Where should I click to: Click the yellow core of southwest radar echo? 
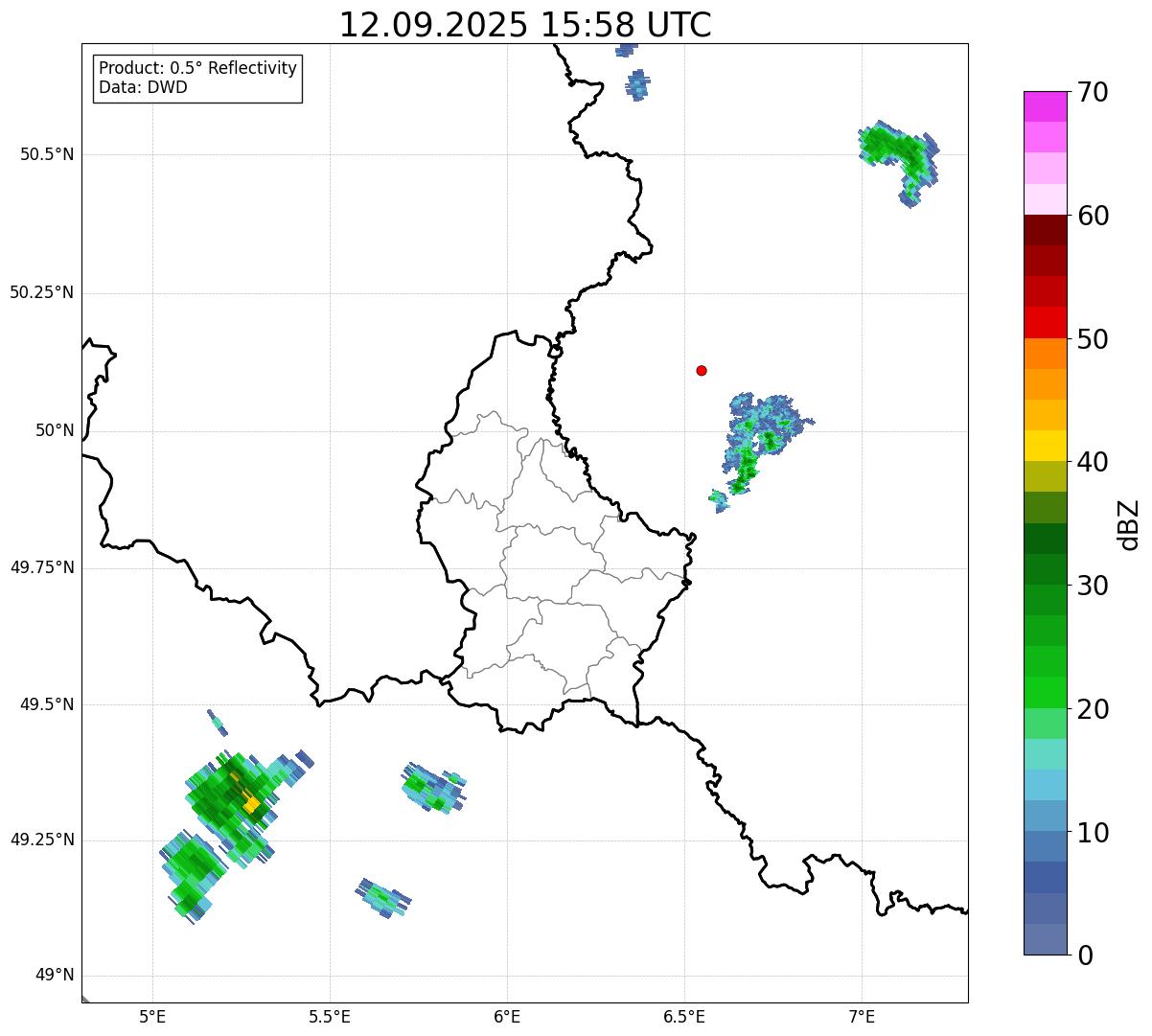[252, 804]
